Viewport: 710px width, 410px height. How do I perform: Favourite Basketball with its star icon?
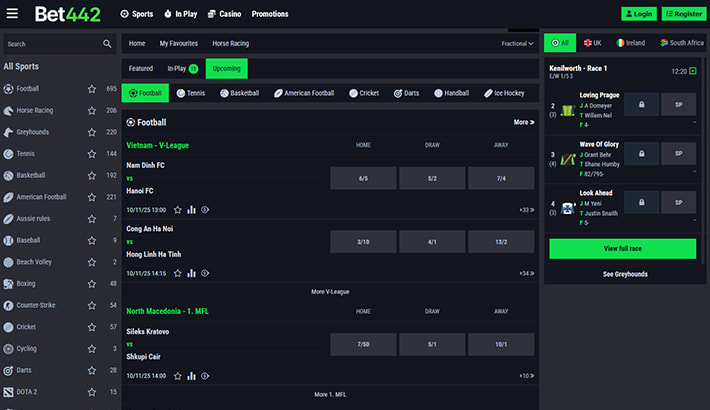click(x=92, y=175)
